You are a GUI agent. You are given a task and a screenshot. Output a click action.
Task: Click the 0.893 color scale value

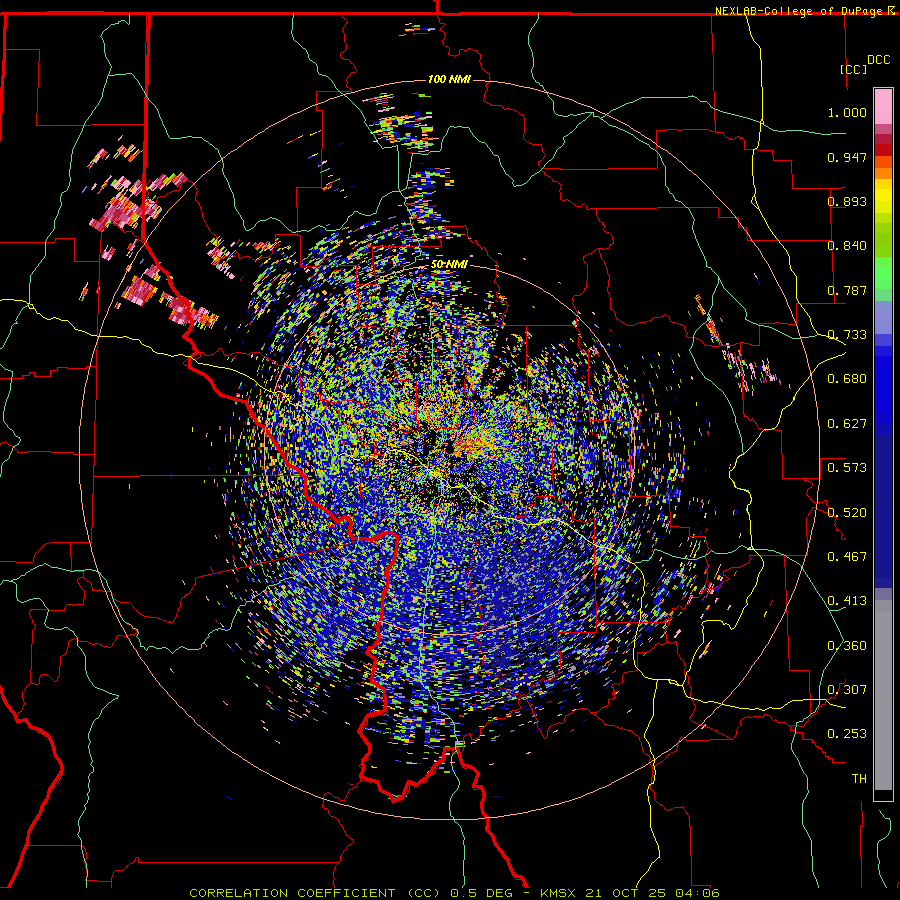coord(847,201)
